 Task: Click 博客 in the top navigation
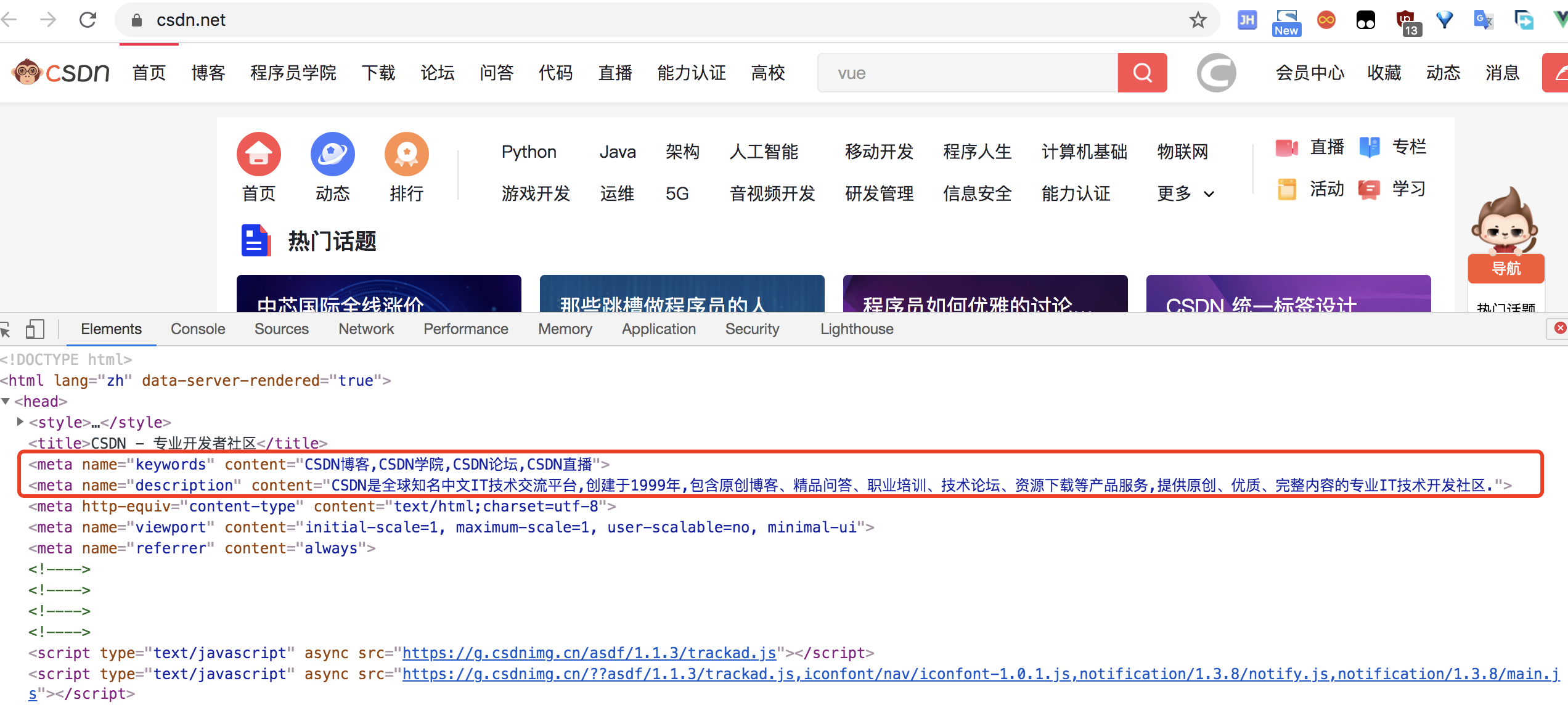pyautogui.click(x=208, y=73)
